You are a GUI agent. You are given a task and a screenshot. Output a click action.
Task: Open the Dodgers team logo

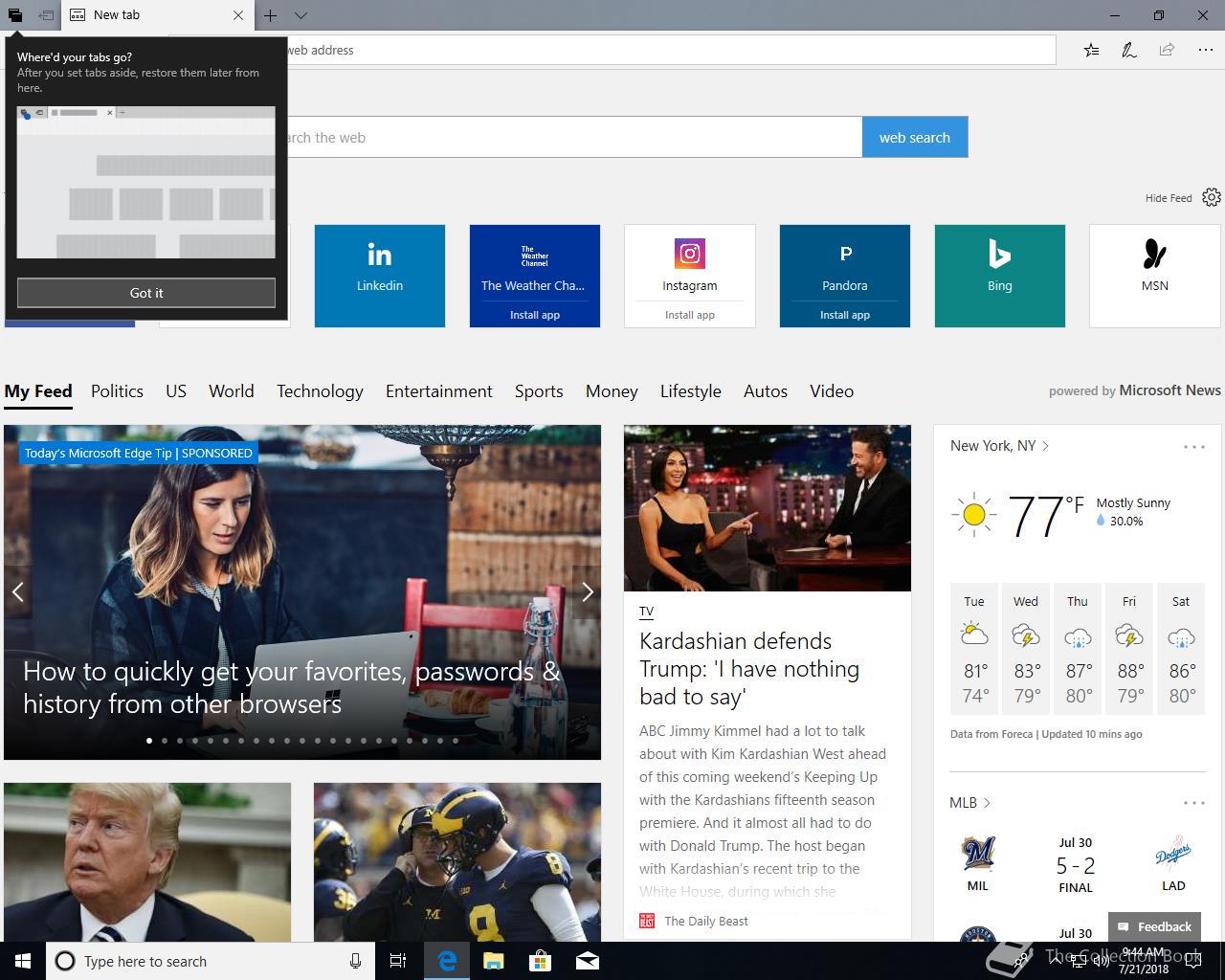[1173, 854]
